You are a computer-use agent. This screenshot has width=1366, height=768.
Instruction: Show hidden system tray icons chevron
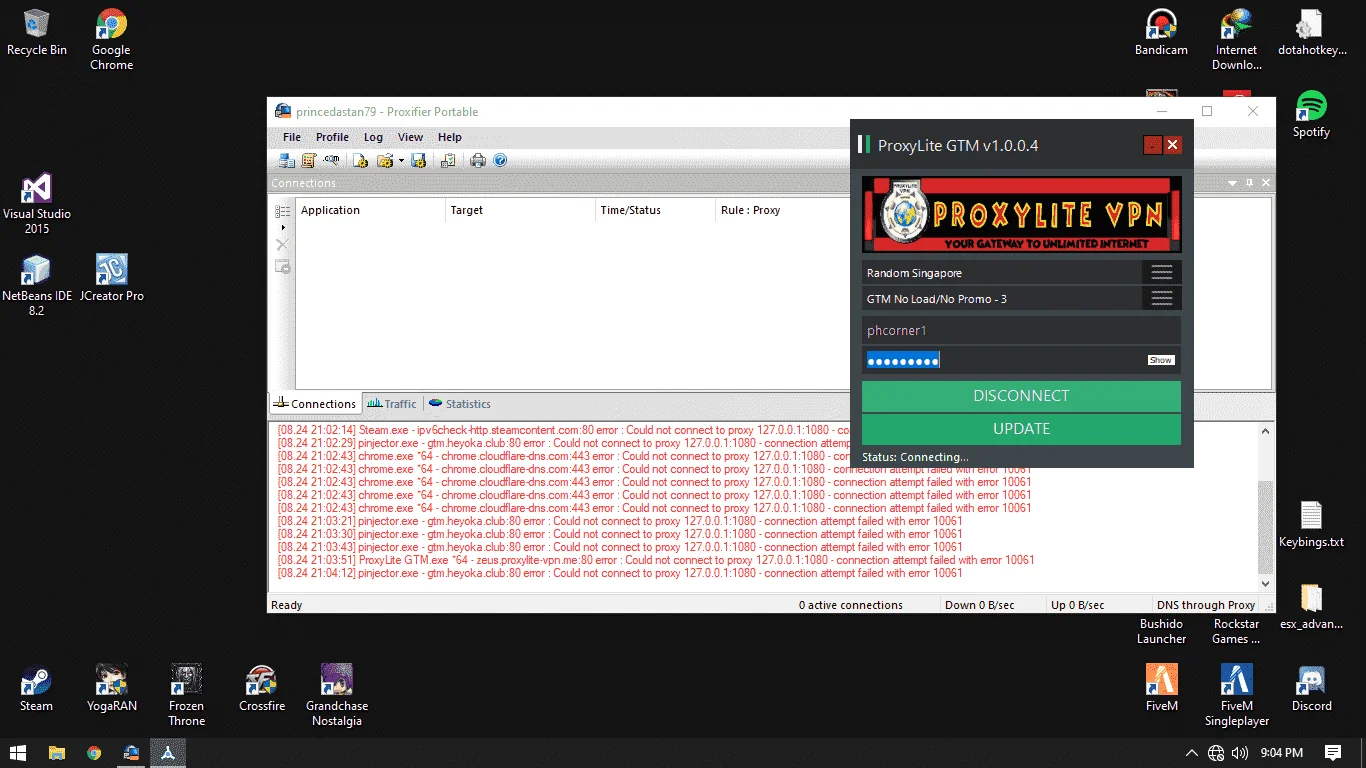coord(1191,753)
